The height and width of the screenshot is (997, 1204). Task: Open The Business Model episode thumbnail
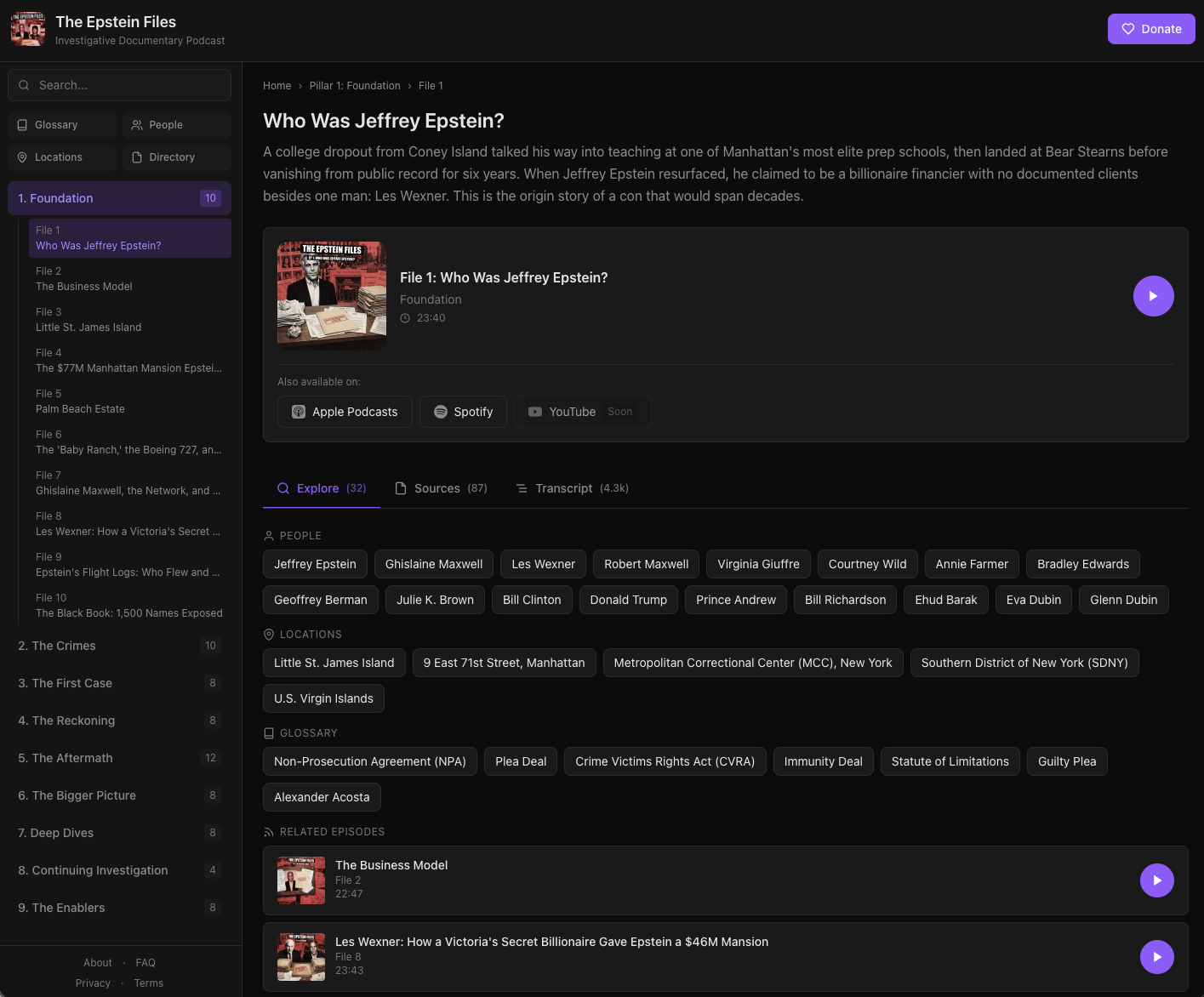click(x=301, y=880)
